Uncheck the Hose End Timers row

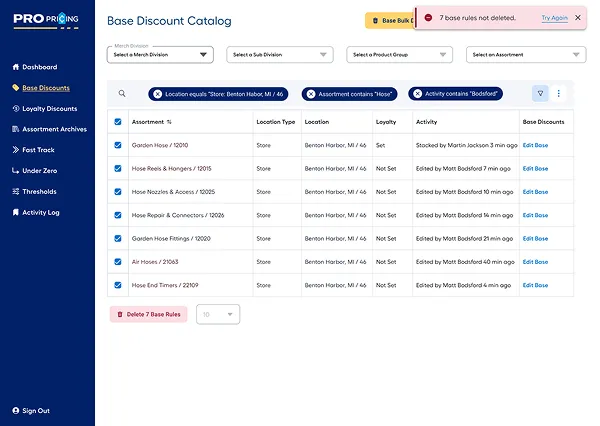118,285
